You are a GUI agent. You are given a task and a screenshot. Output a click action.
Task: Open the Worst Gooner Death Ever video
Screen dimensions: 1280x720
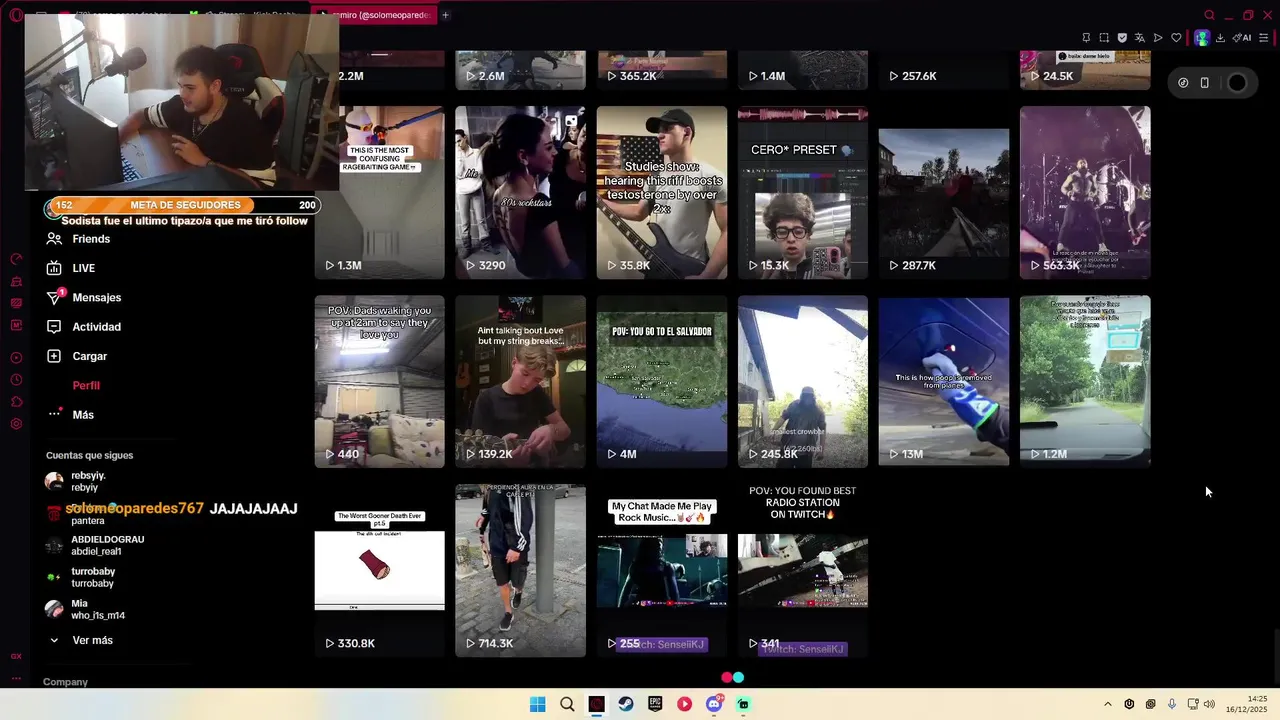click(x=379, y=570)
